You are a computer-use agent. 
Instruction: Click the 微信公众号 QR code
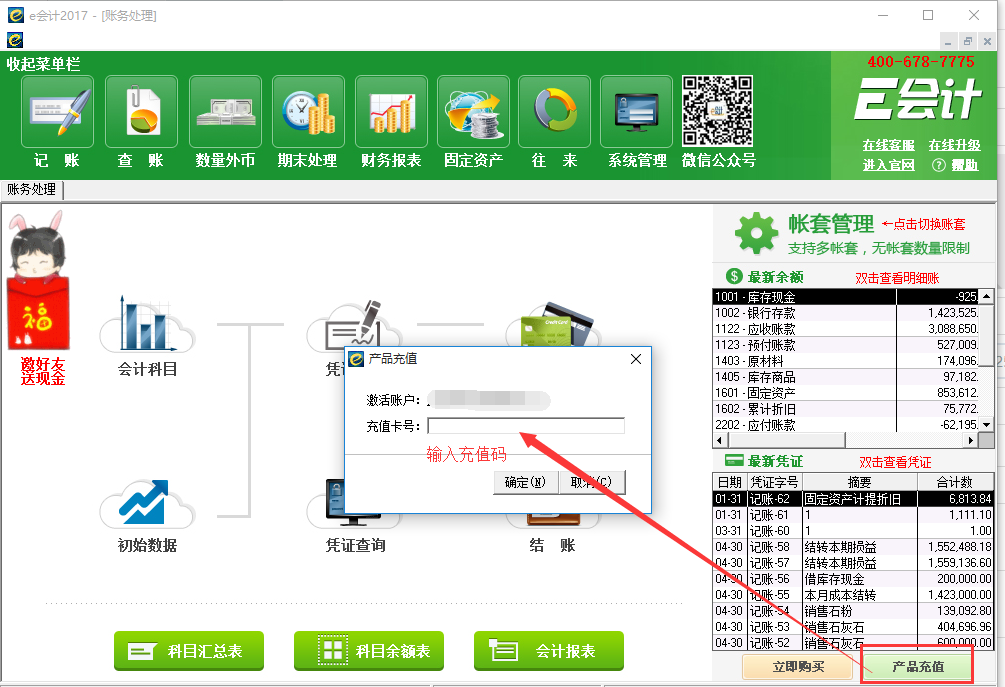coord(717,111)
